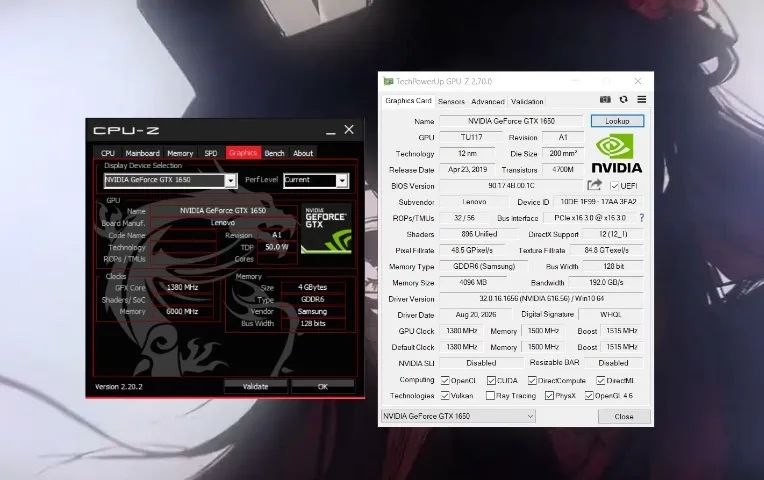Click the BIOS export share icon
The image size is (764, 480).
tap(594, 185)
